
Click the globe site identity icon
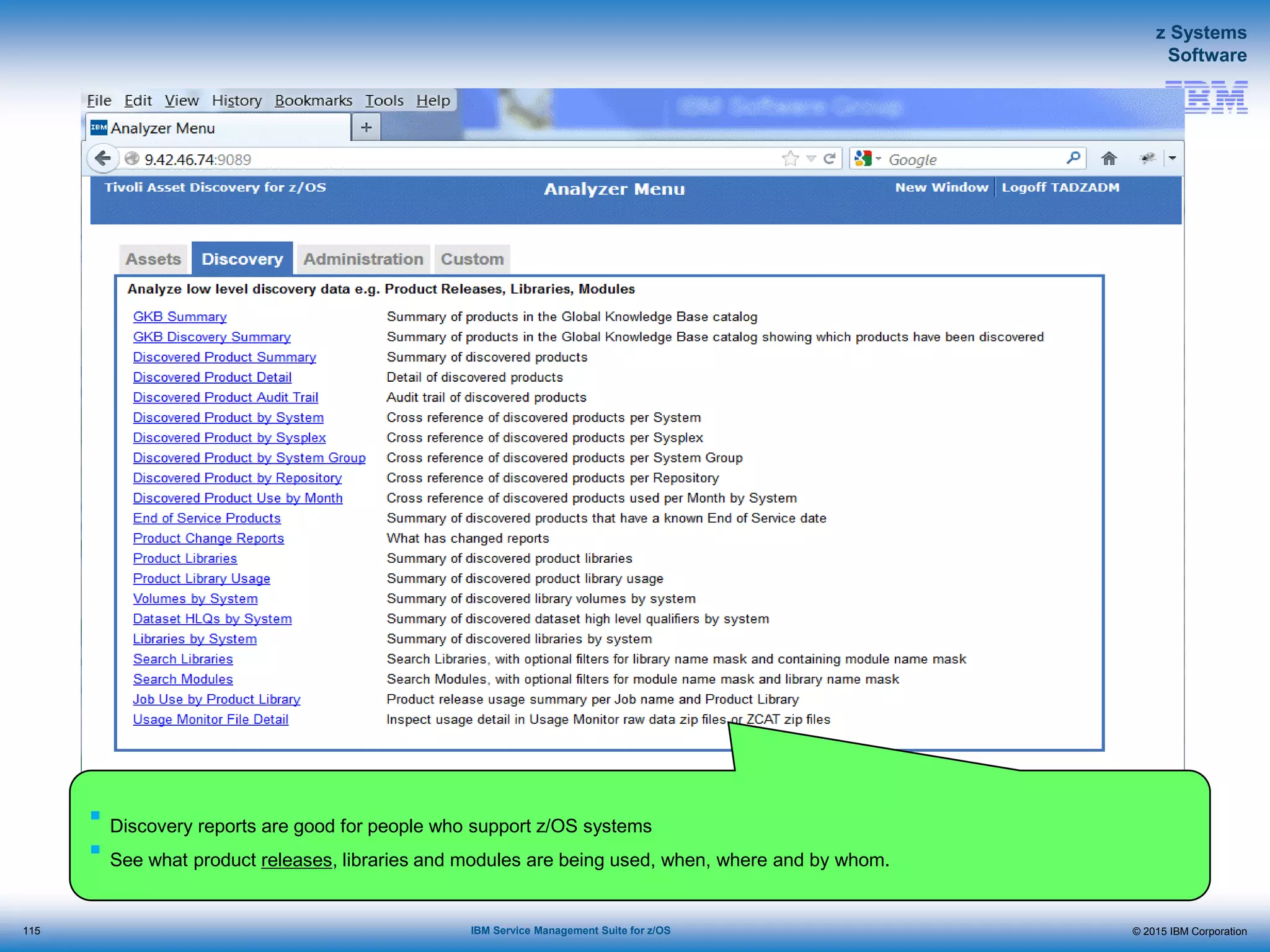131,159
